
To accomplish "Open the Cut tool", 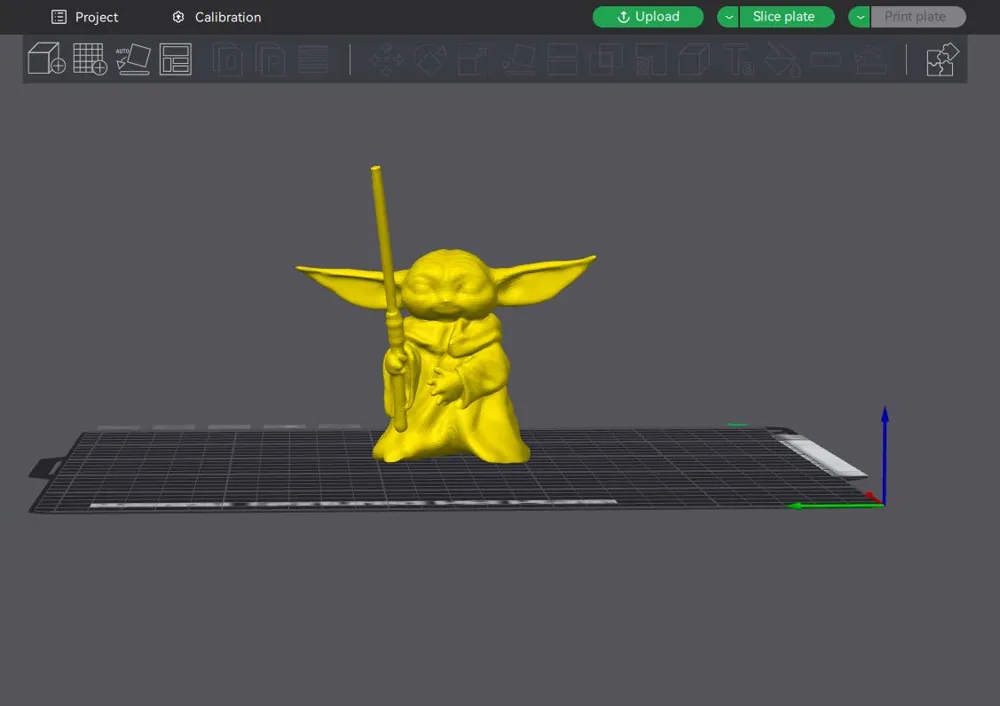I will (562, 59).
